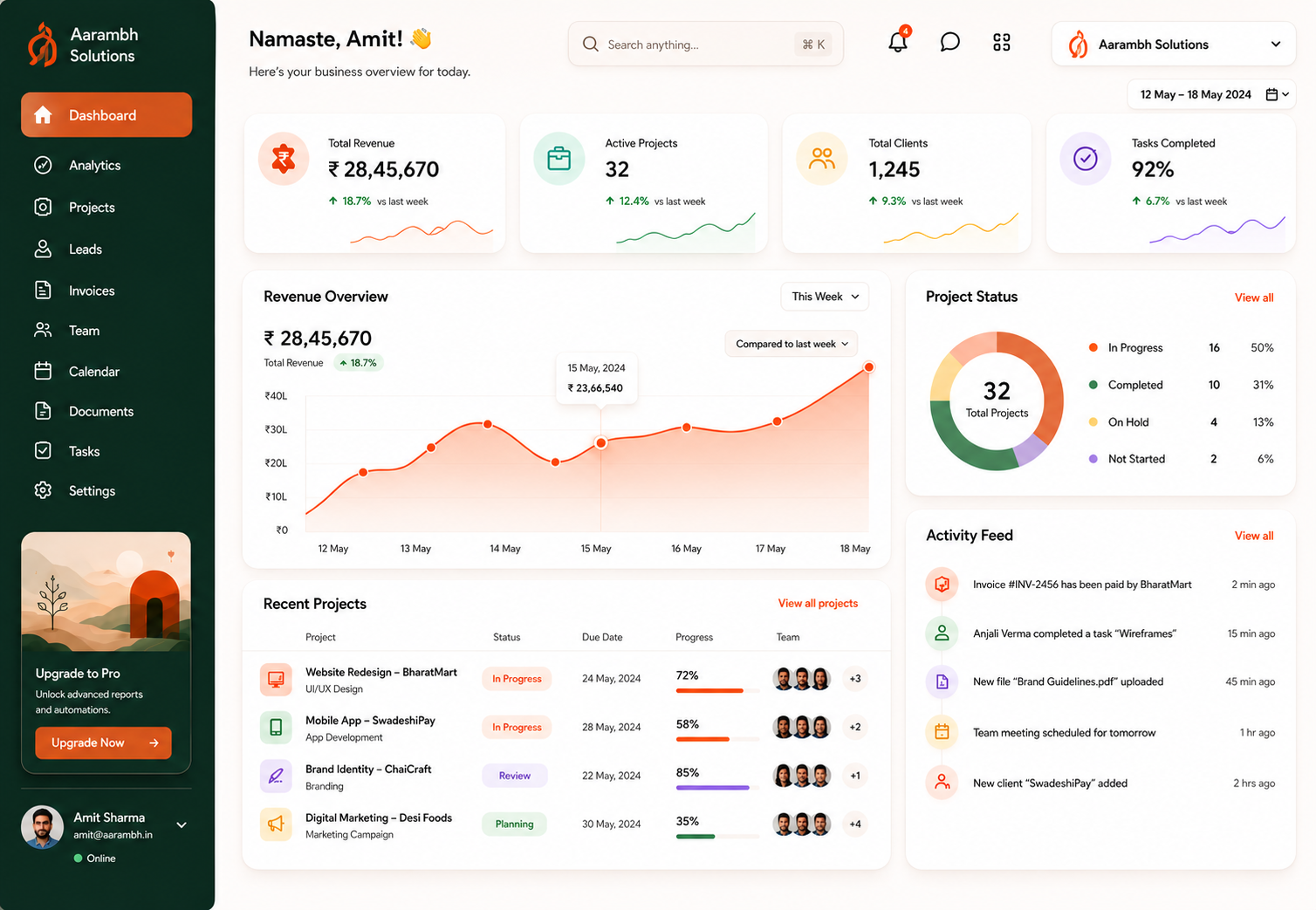The width and height of the screenshot is (1316, 910).
Task: Open the notifications bell icon
Action: click(x=898, y=41)
